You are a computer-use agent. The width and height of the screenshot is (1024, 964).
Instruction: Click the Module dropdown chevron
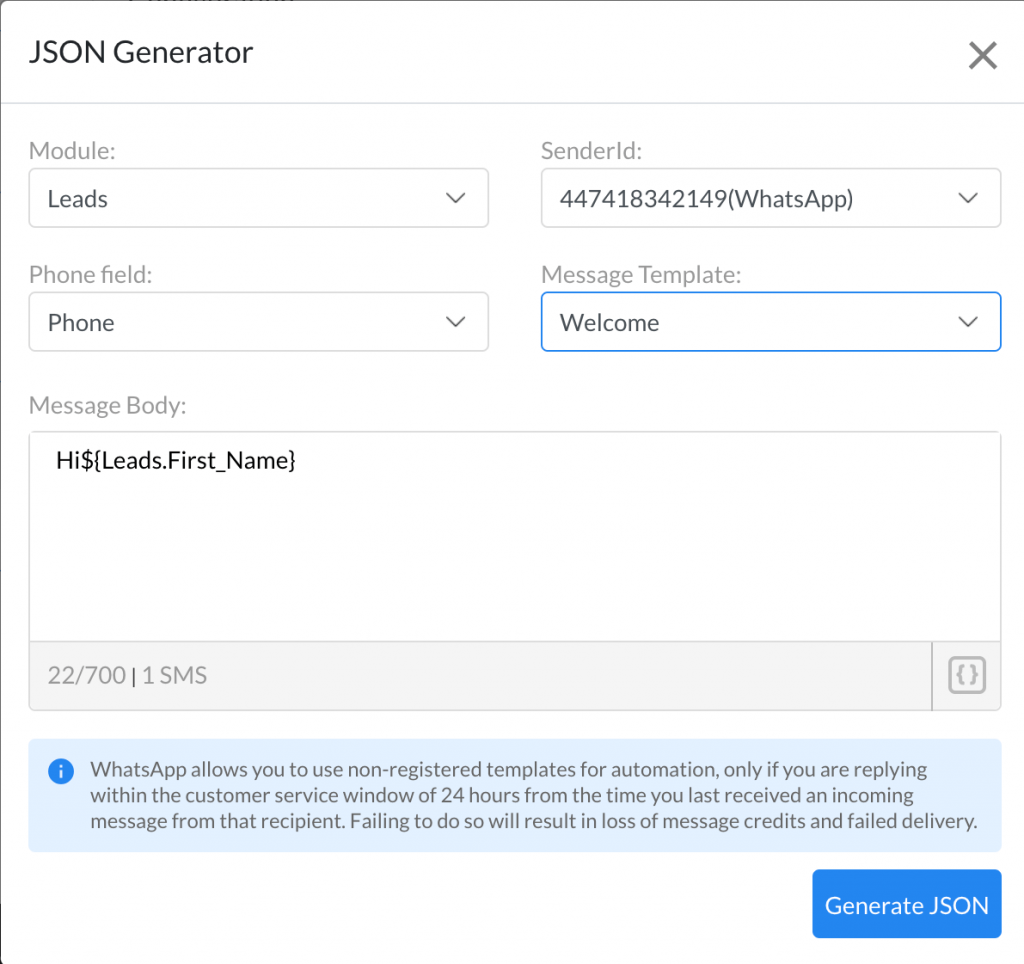[455, 198]
